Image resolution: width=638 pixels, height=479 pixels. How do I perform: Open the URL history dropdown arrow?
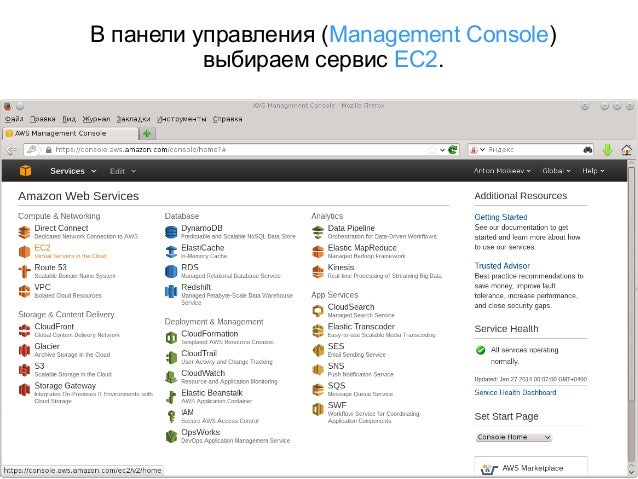442,150
